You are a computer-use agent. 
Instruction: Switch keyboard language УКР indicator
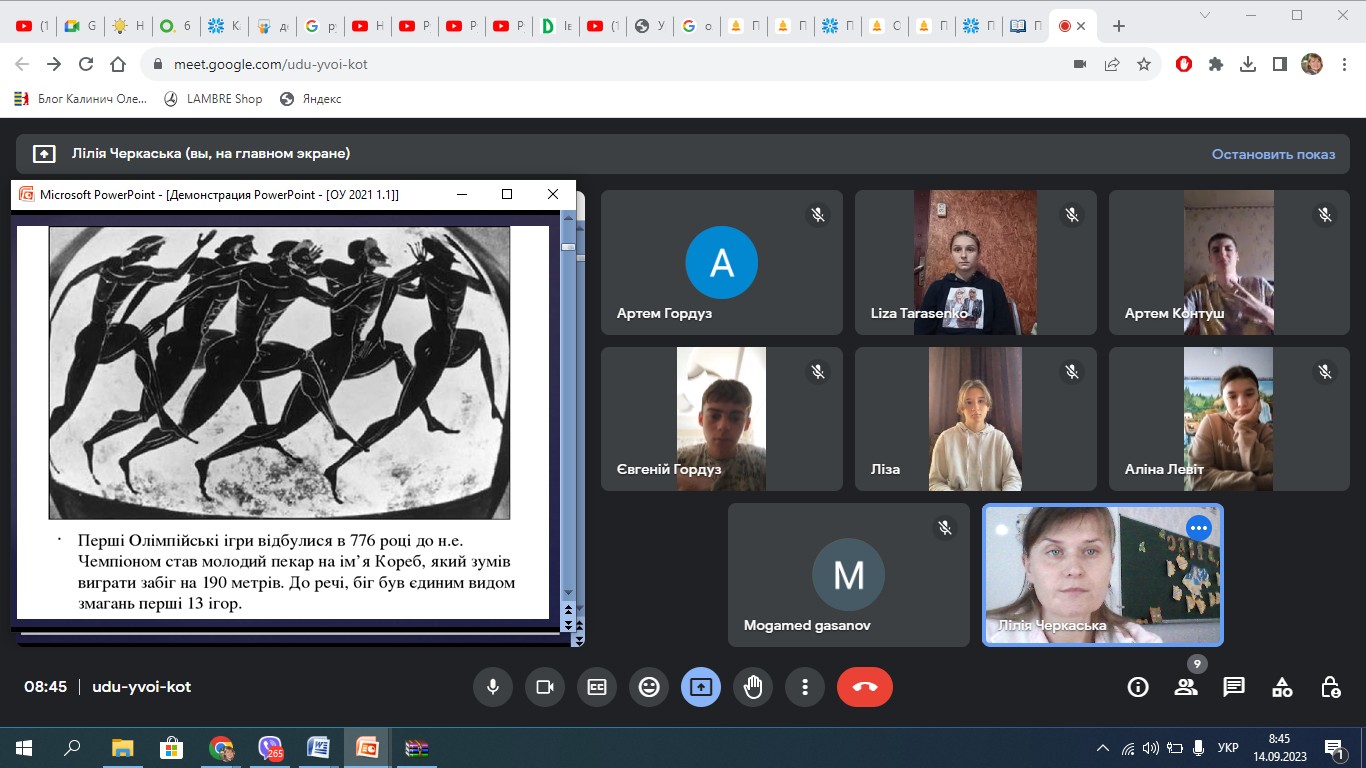coord(1229,747)
